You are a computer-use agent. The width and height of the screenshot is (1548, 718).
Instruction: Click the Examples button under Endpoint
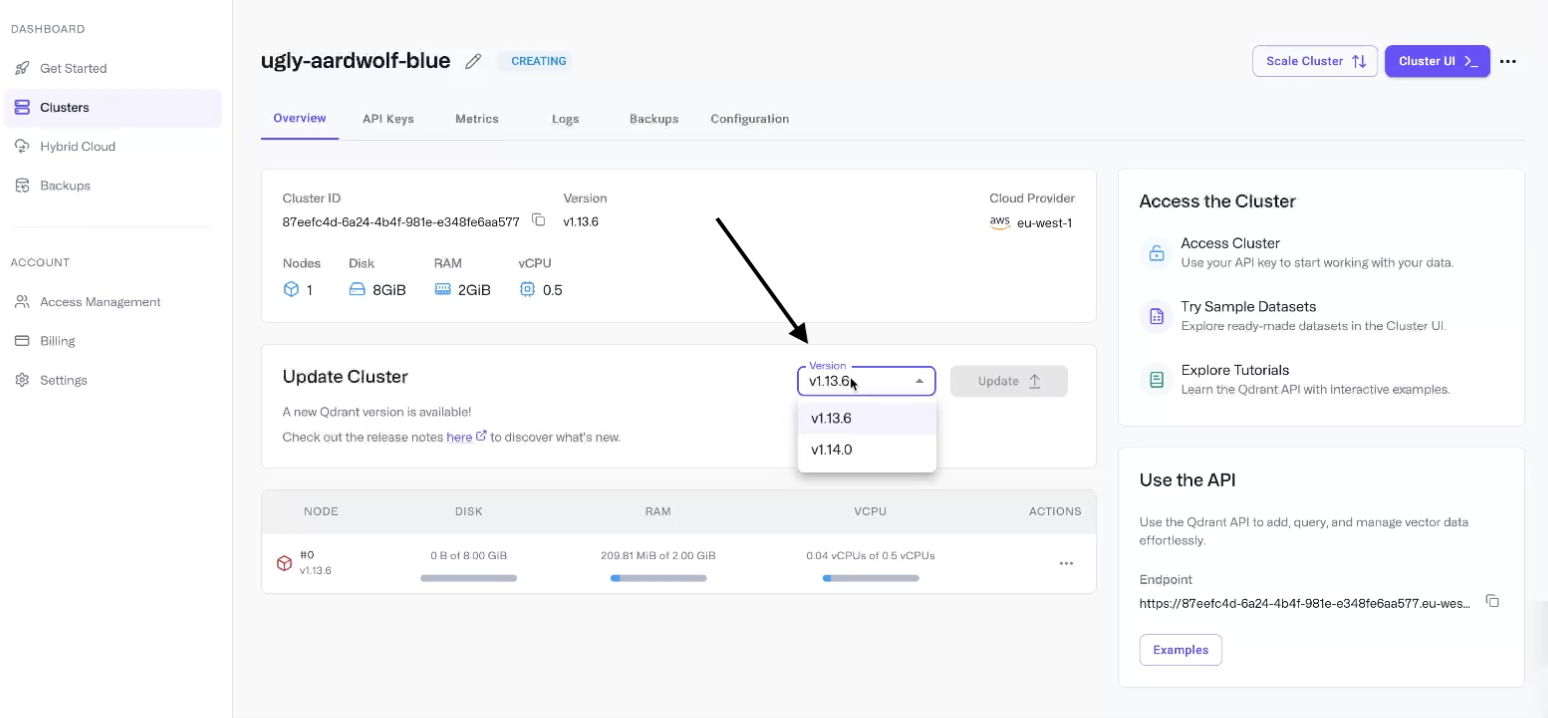pos(1180,650)
